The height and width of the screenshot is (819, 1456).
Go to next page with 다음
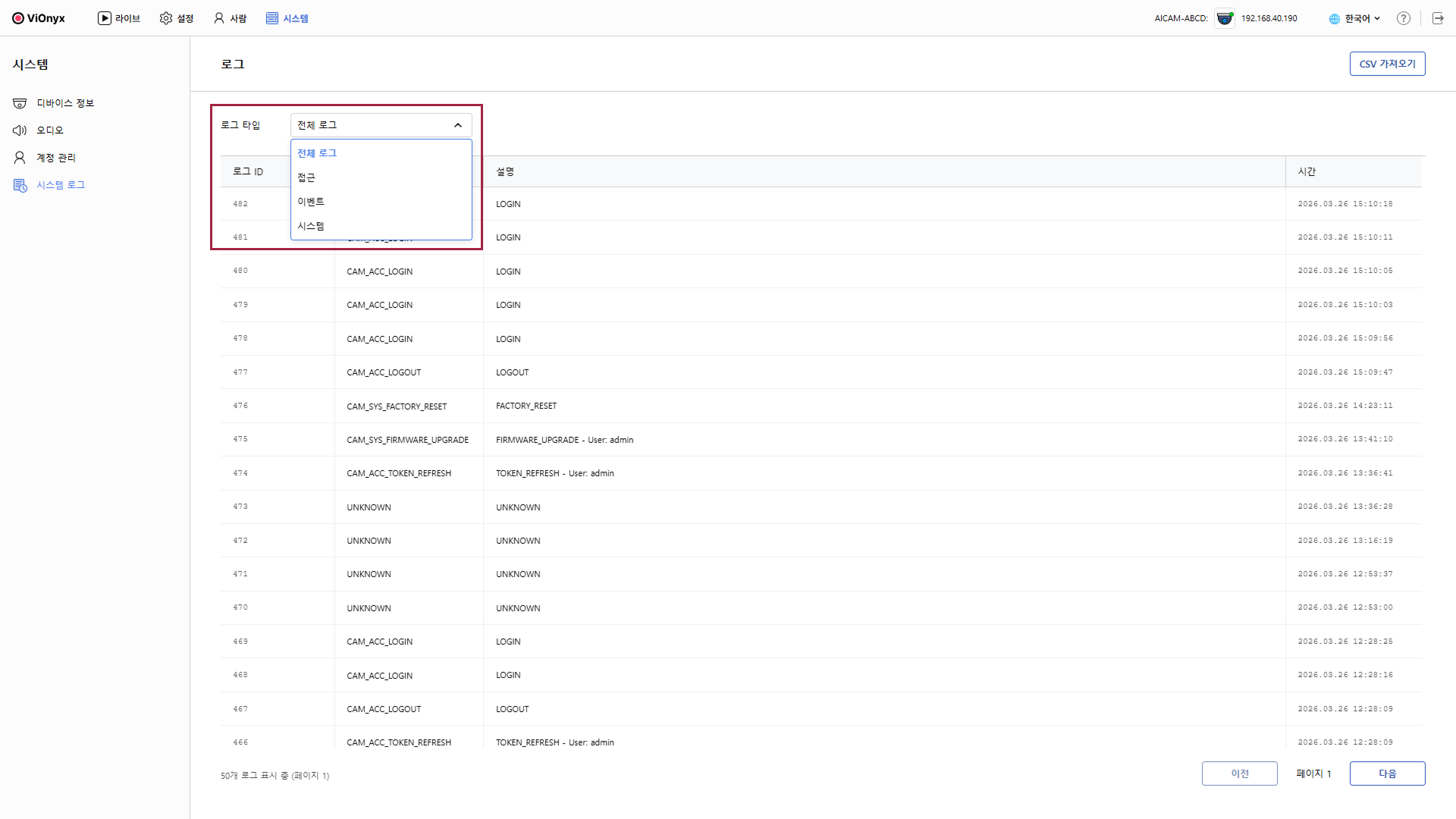(x=1386, y=773)
